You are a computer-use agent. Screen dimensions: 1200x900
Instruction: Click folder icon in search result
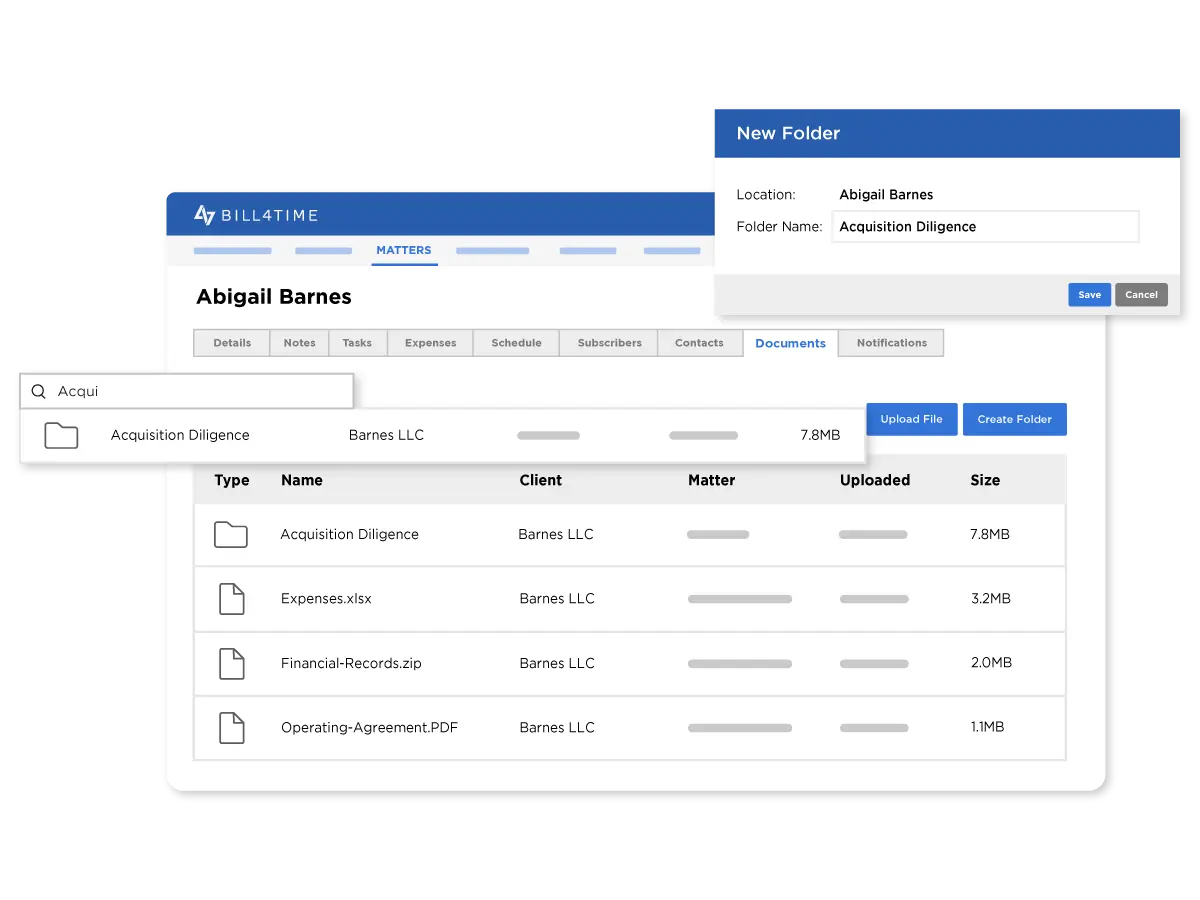click(61, 435)
